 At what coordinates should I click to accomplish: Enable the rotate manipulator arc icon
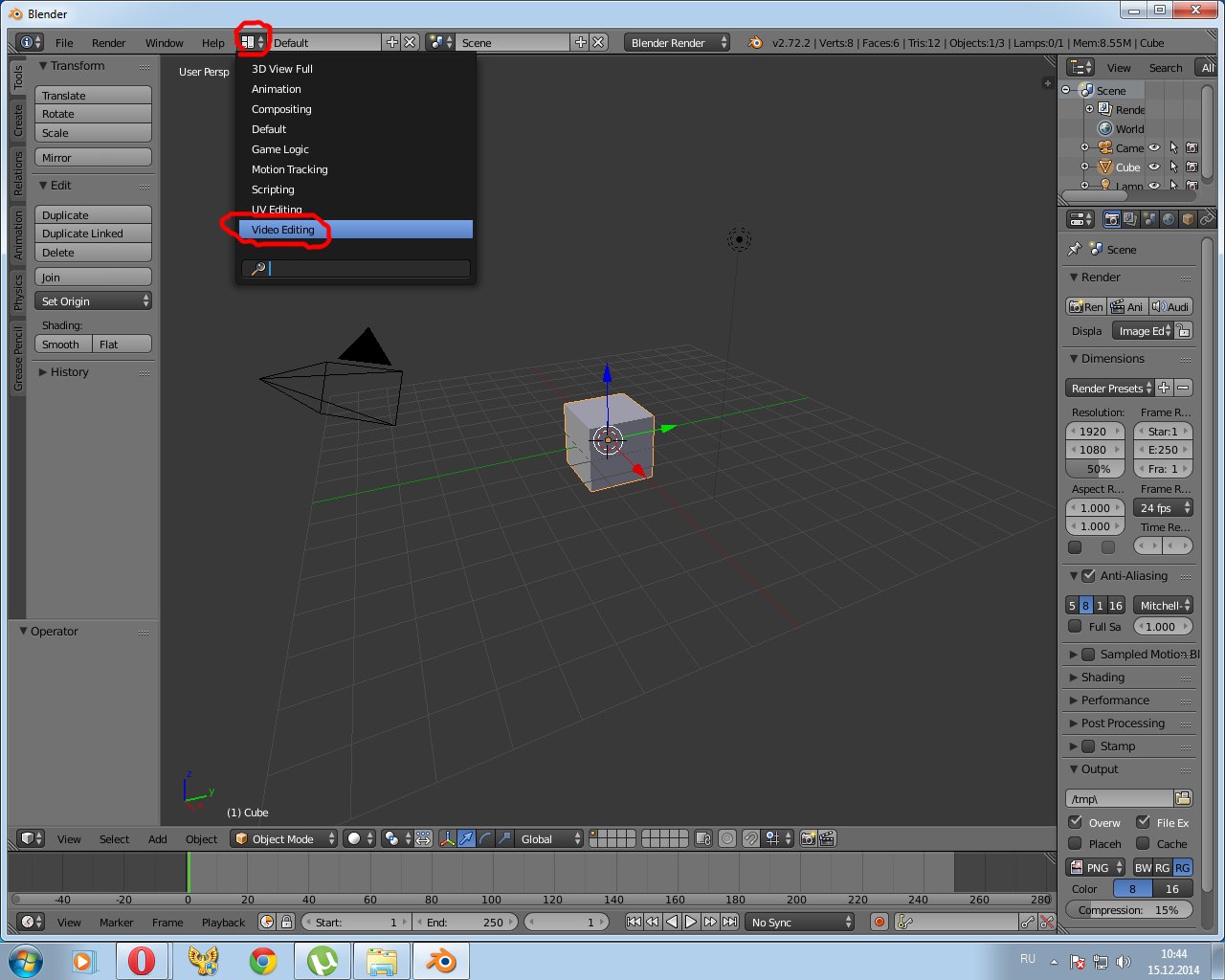(x=485, y=838)
